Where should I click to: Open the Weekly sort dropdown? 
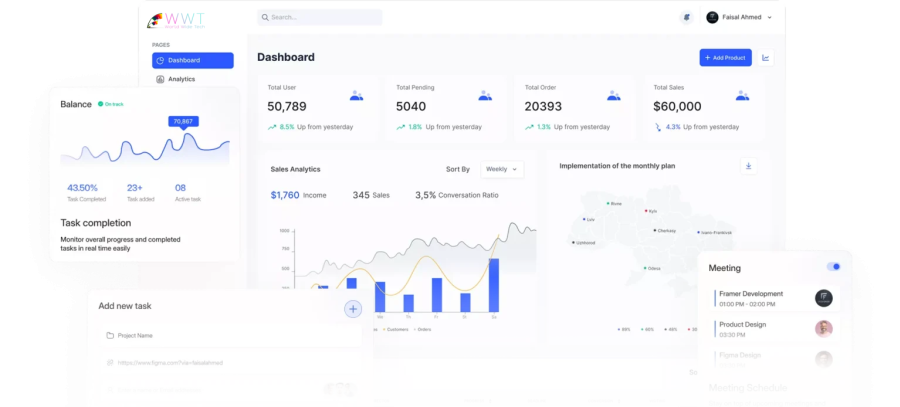(x=502, y=169)
